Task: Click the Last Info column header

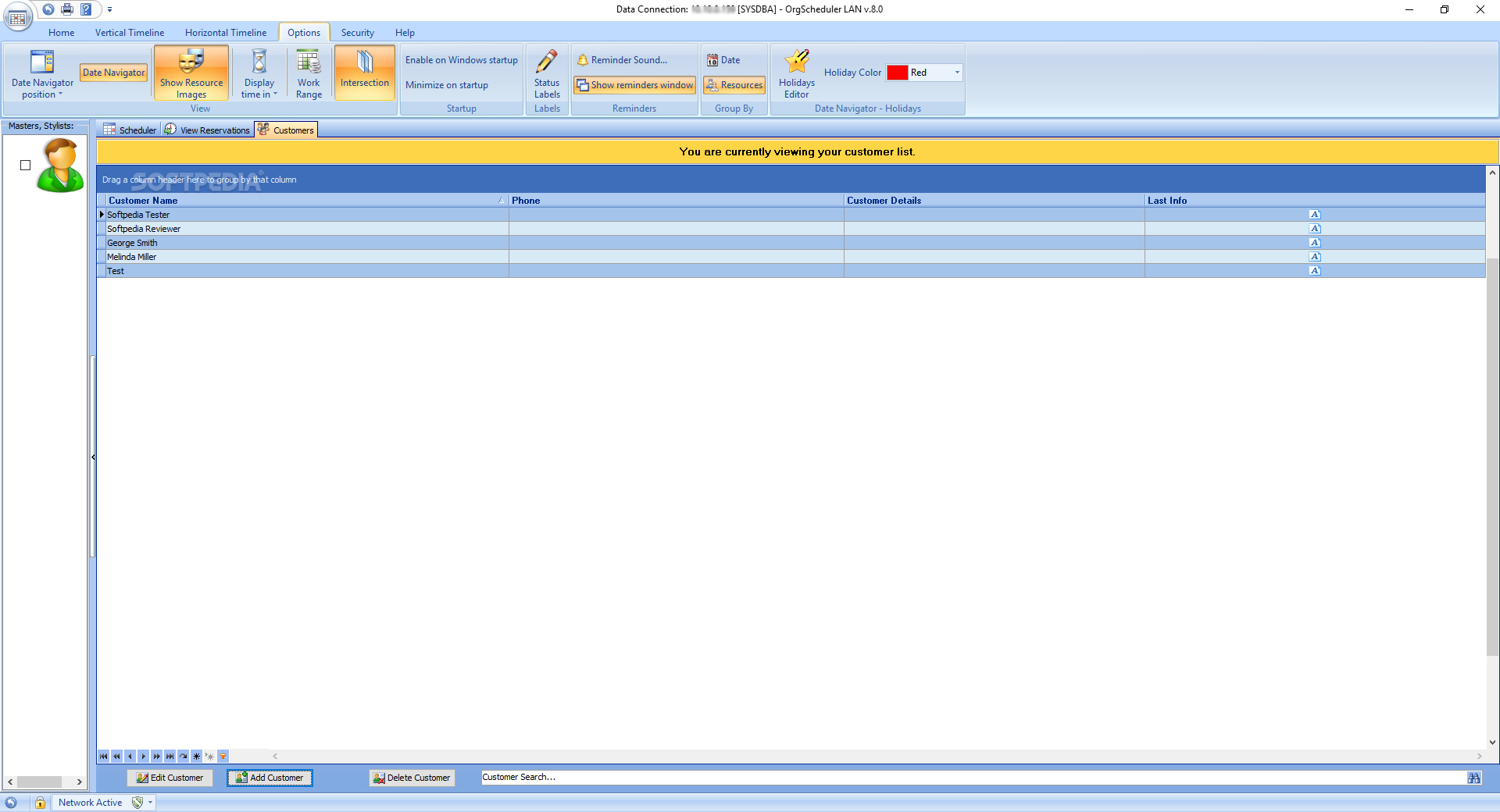Action: (1315, 201)
